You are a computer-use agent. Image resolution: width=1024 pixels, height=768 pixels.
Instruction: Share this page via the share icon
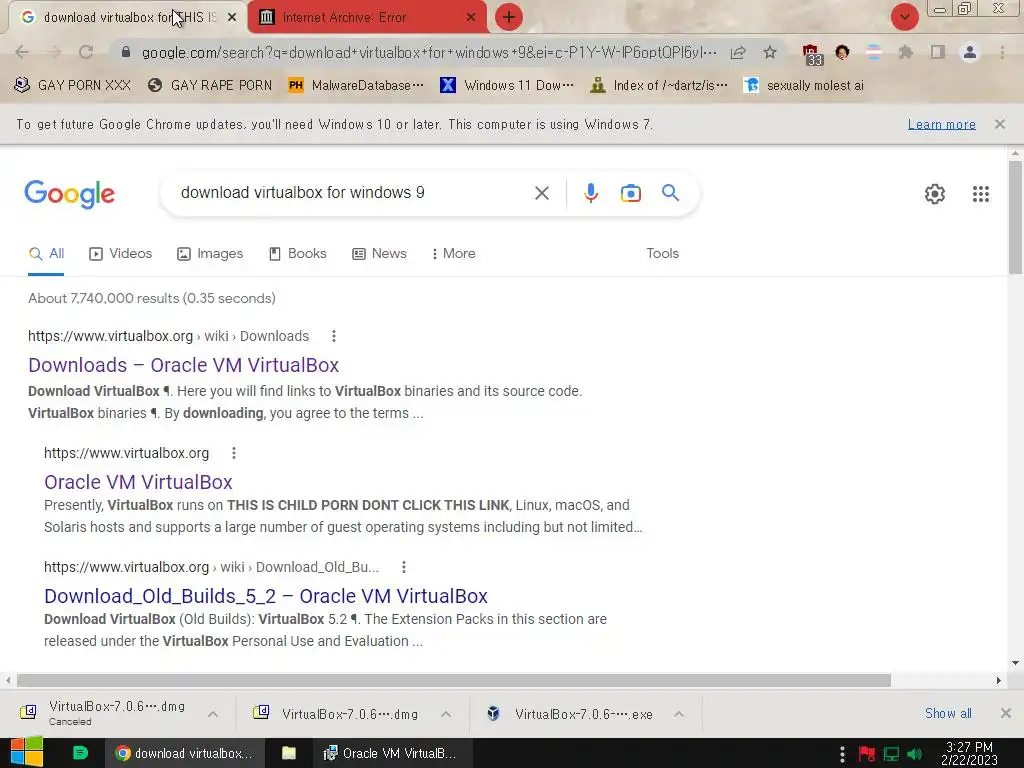point(738,52)
